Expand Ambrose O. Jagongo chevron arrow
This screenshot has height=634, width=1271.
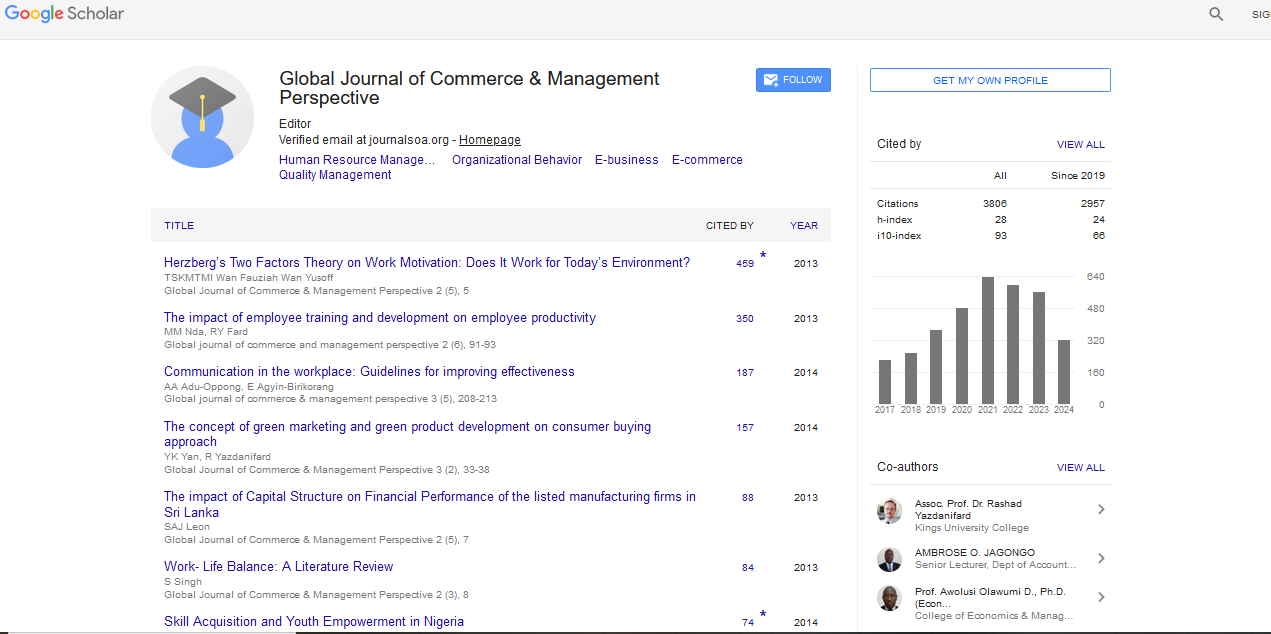pyautogui.click(x=1101, y=559)
